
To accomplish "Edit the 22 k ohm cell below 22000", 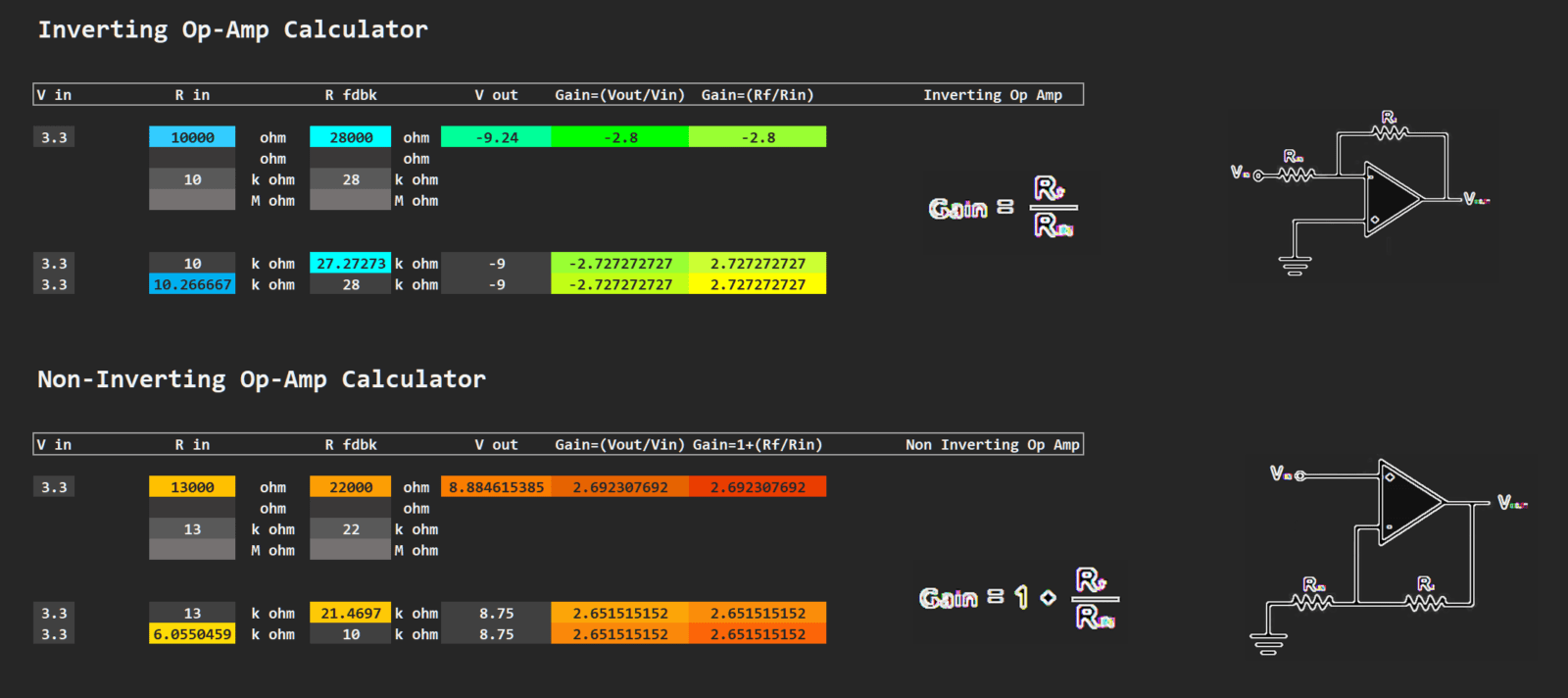I will [351, 529].
